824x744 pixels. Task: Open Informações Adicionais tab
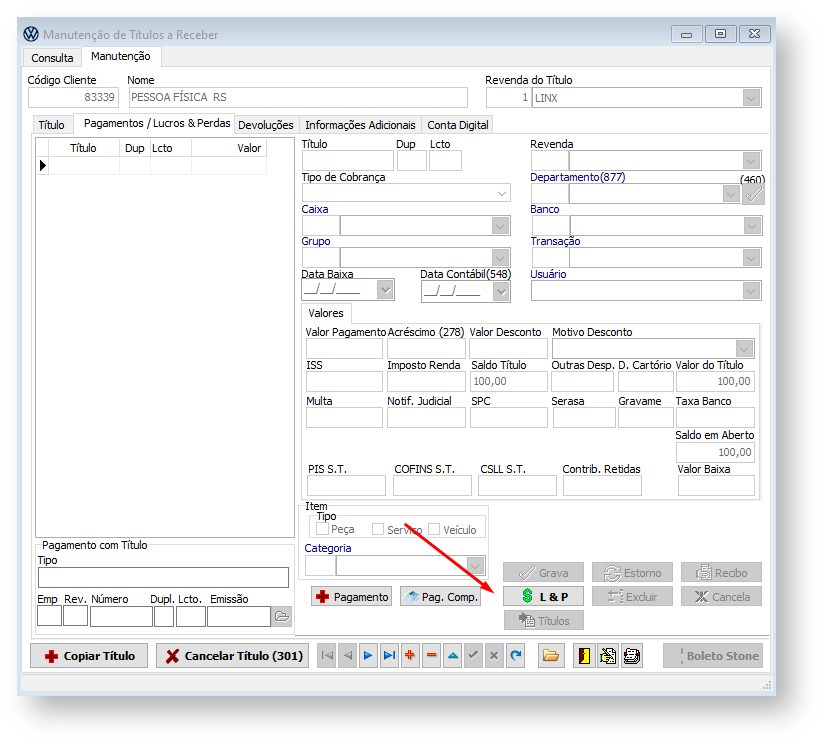pos(360,125)
